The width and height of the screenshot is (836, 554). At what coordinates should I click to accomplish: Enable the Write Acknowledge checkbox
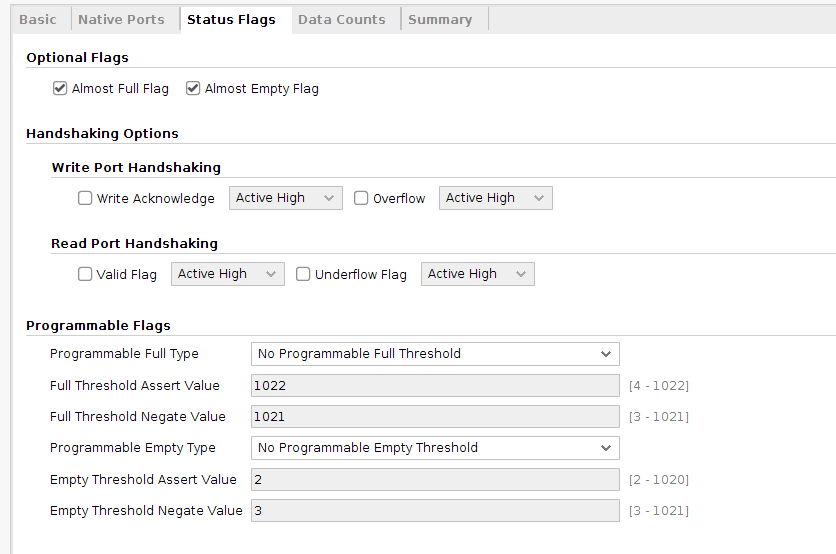coord(85,198)
